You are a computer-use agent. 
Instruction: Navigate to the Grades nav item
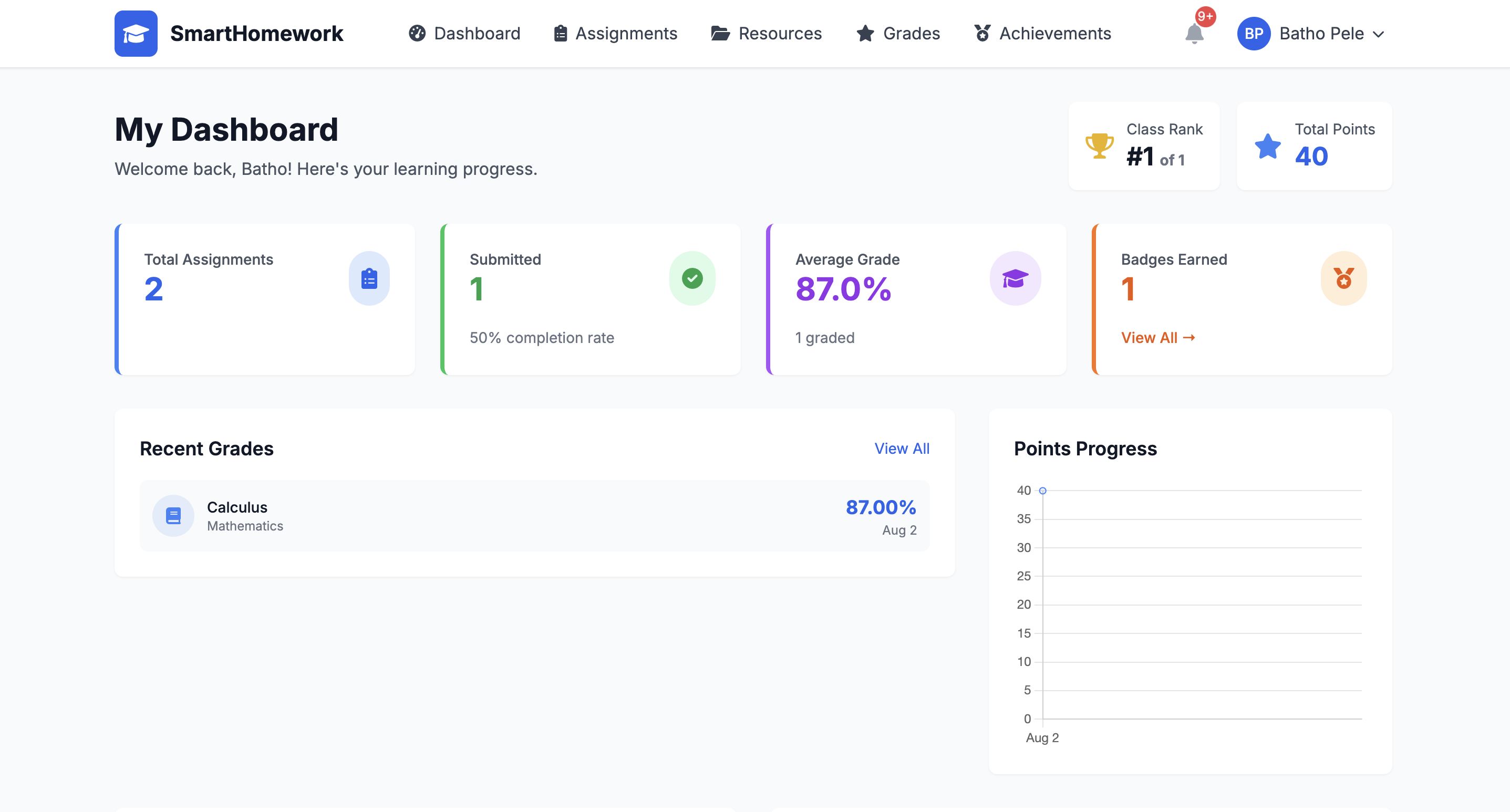tap(898, 34)
